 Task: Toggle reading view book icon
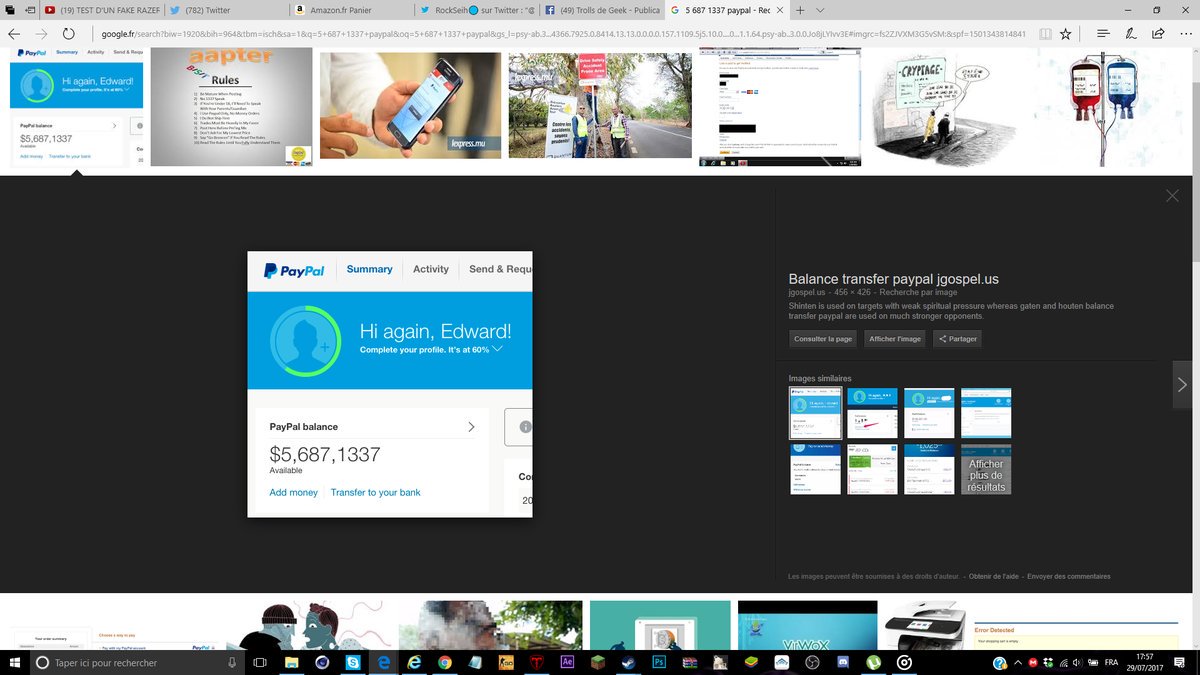(x=1044, y=33)
